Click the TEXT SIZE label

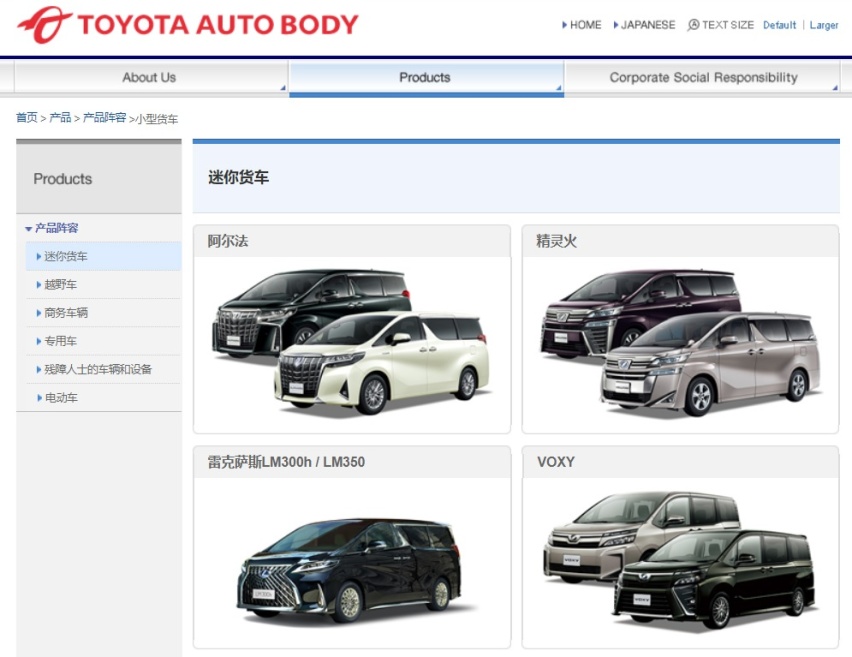(728, 25)
